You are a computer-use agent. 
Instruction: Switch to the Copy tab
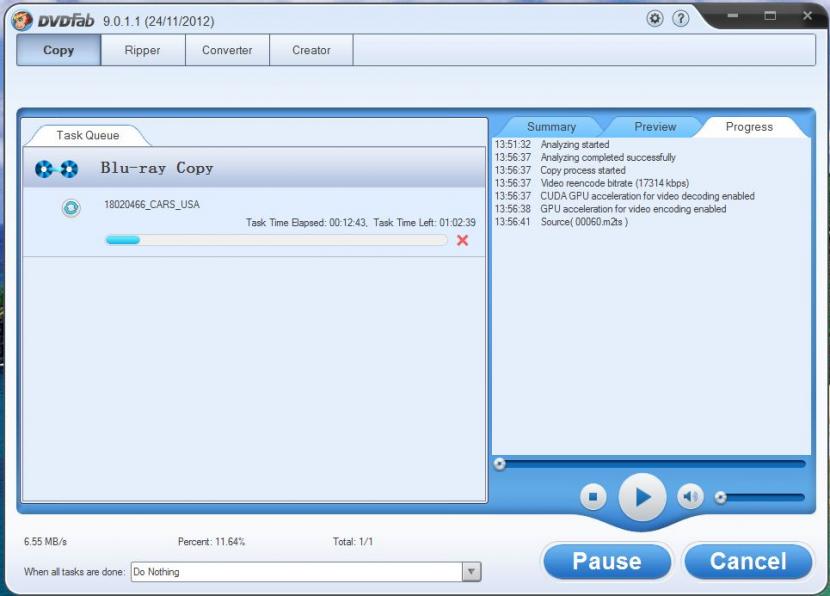(59, 50)
